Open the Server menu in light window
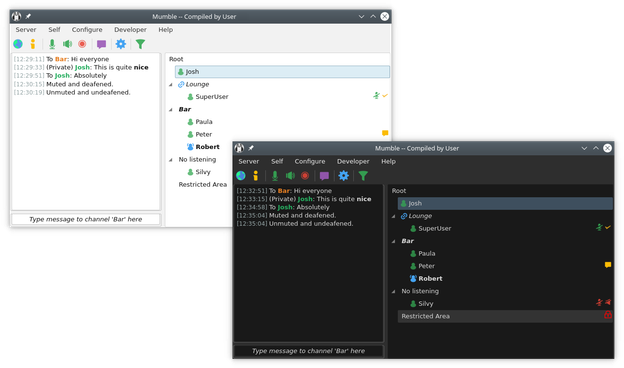This screenshot has width=624, height=368. pos(26,30)
